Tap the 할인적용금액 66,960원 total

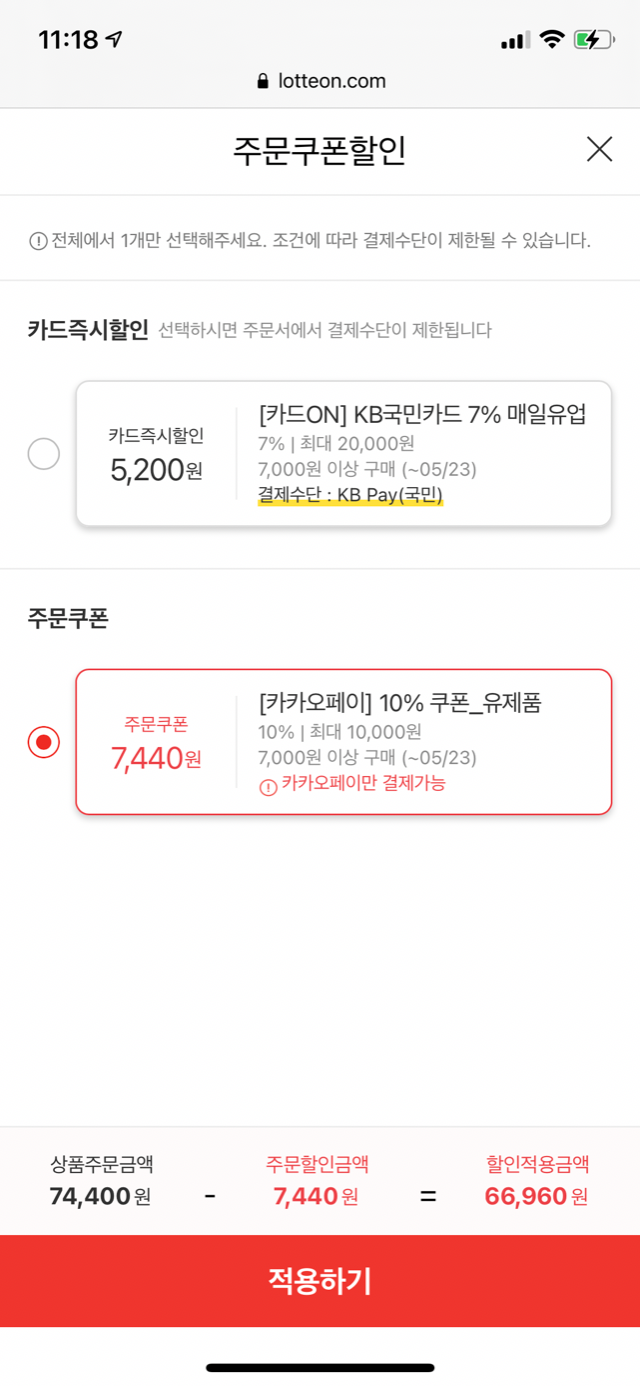pos(537,1181)
